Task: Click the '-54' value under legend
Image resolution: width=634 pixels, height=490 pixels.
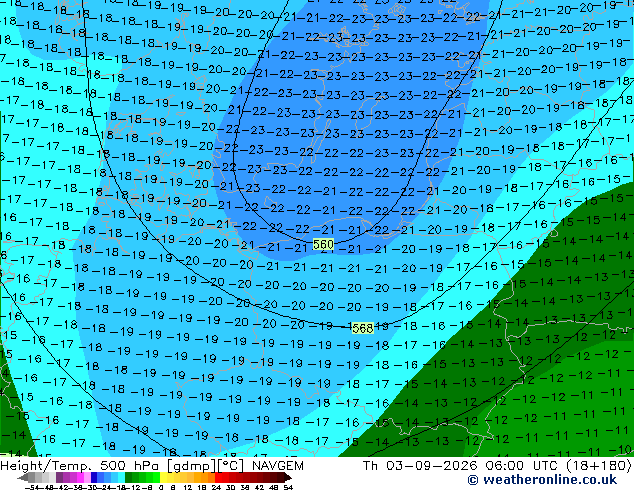Action: point(32,487)
